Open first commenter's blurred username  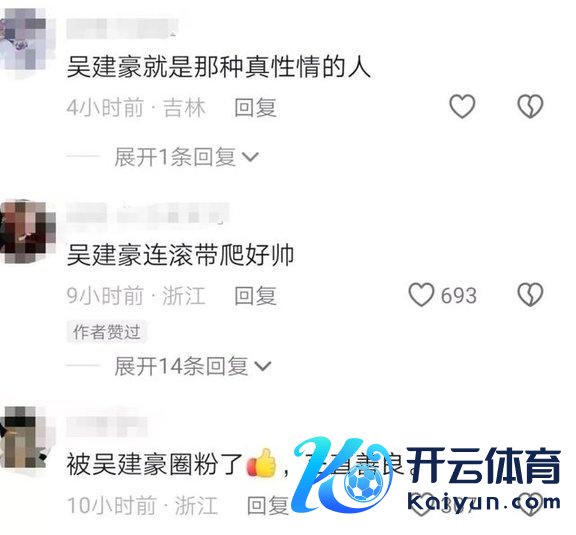[121, 28]
